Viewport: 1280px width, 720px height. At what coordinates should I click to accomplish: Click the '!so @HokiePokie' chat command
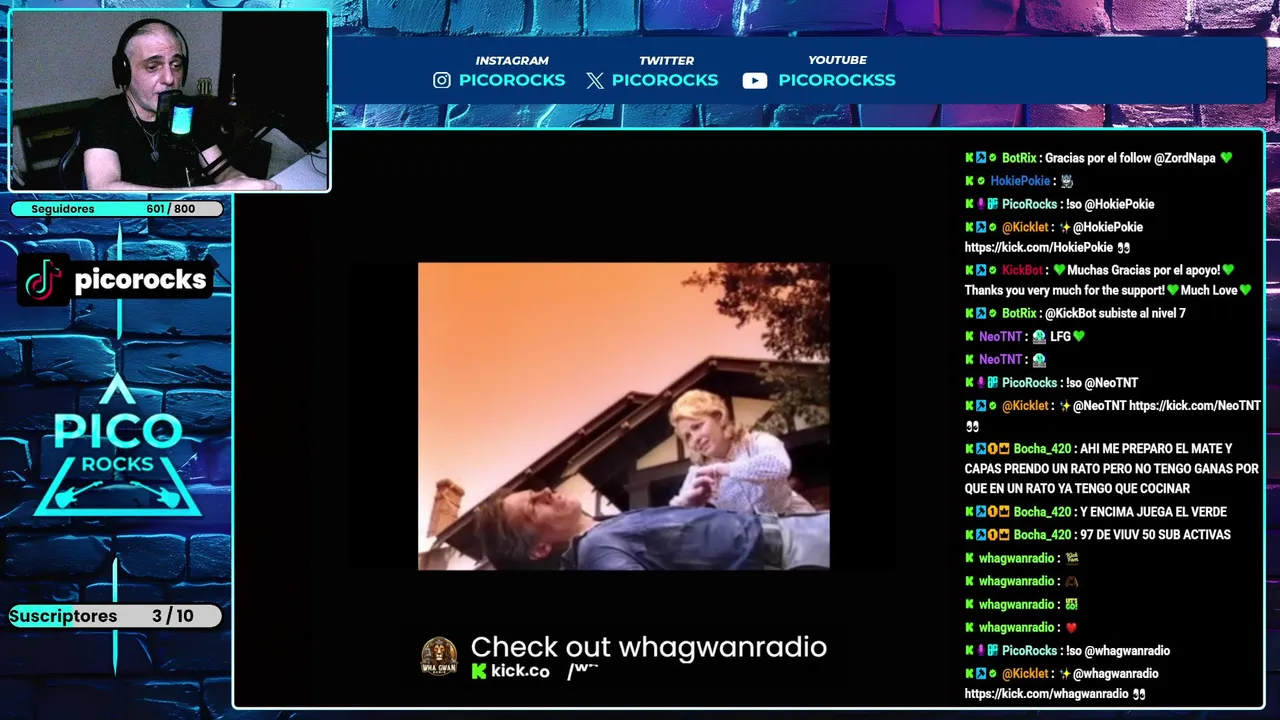[x=1110, y=204]
